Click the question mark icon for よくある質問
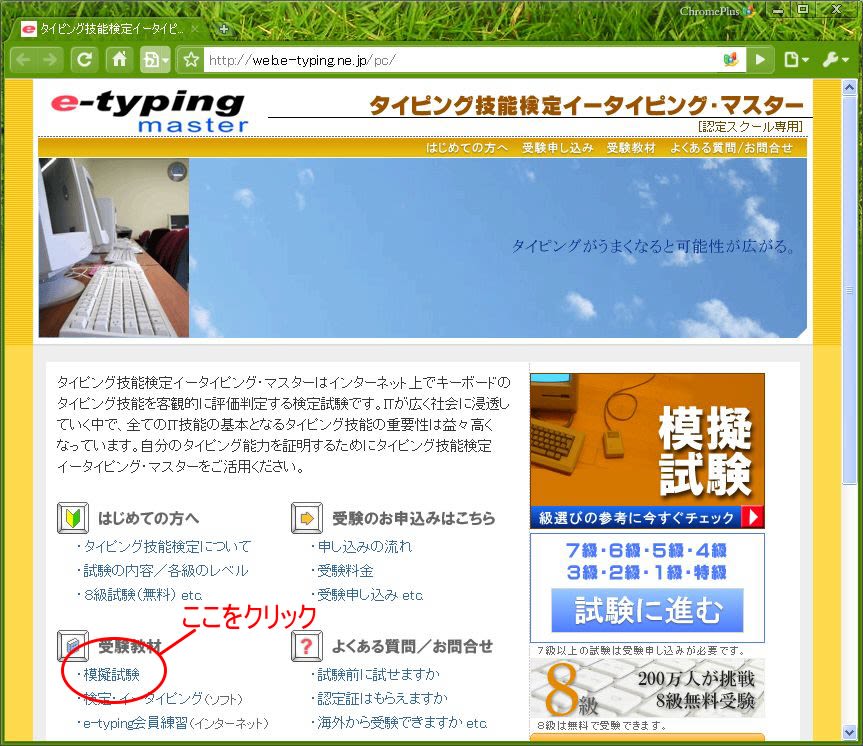863x746 pixels. coord(306,647)
